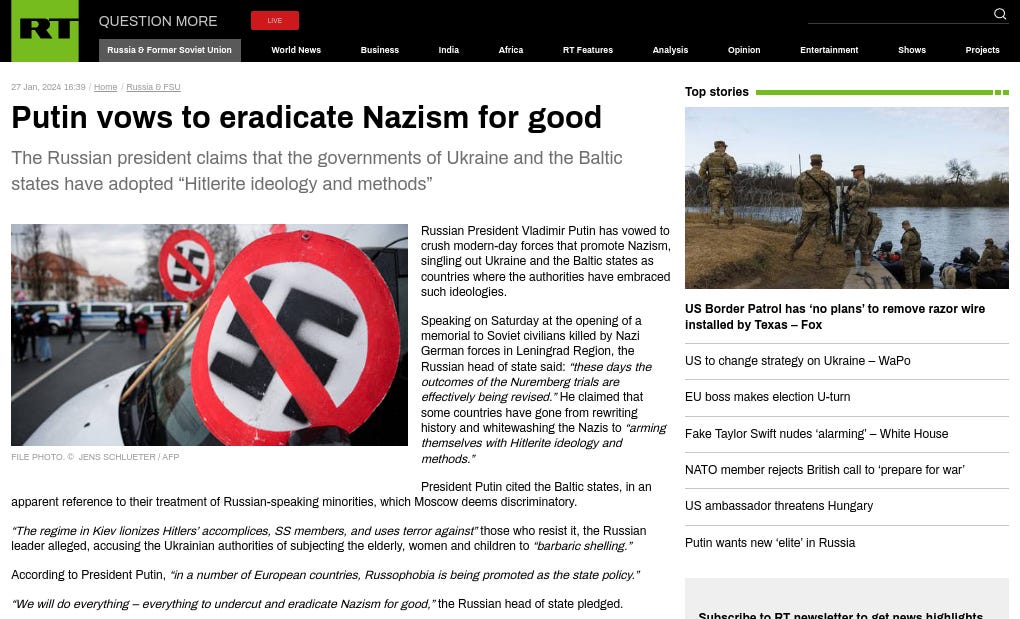Open 'US ambassador threatens Hungary' story
This screenshot has height=619, width=1020.
779,506
